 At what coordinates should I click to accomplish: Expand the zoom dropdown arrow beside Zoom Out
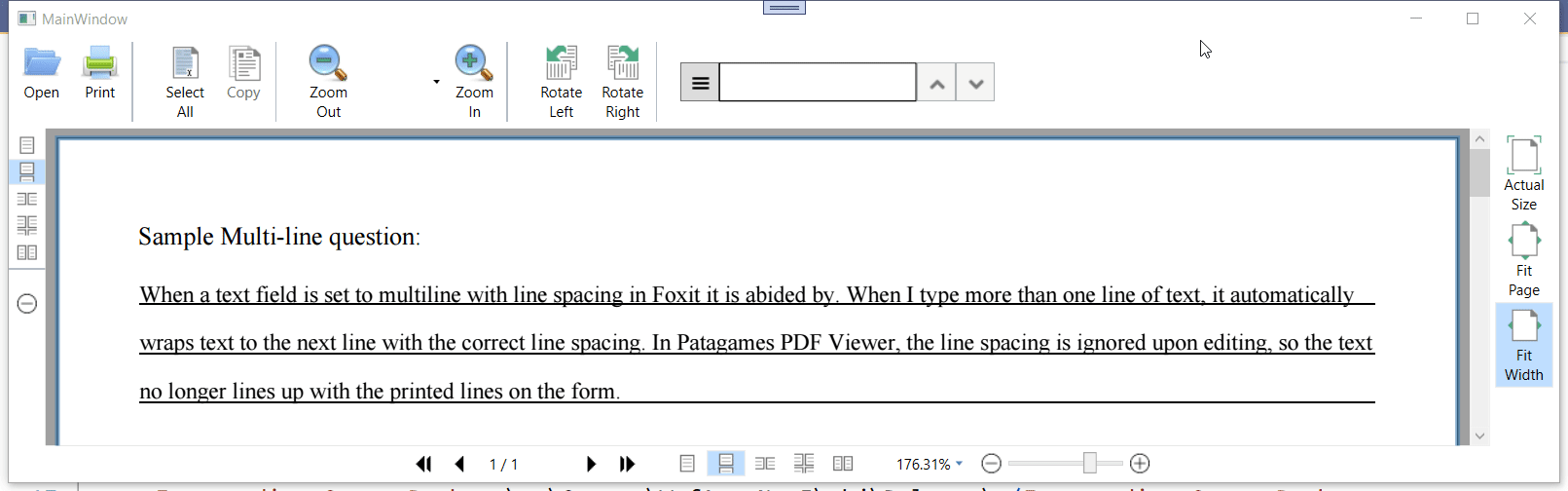tap(436, 82)
